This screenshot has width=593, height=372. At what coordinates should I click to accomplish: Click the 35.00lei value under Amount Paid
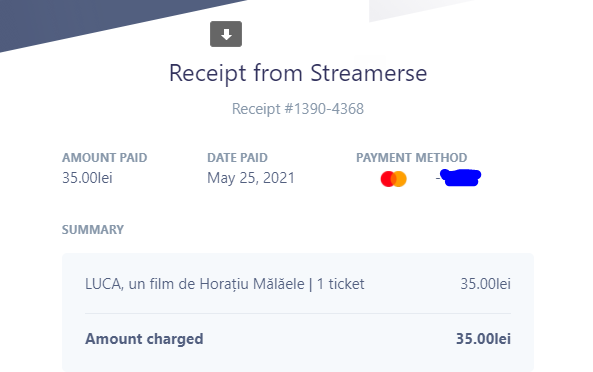pos(87,178)
